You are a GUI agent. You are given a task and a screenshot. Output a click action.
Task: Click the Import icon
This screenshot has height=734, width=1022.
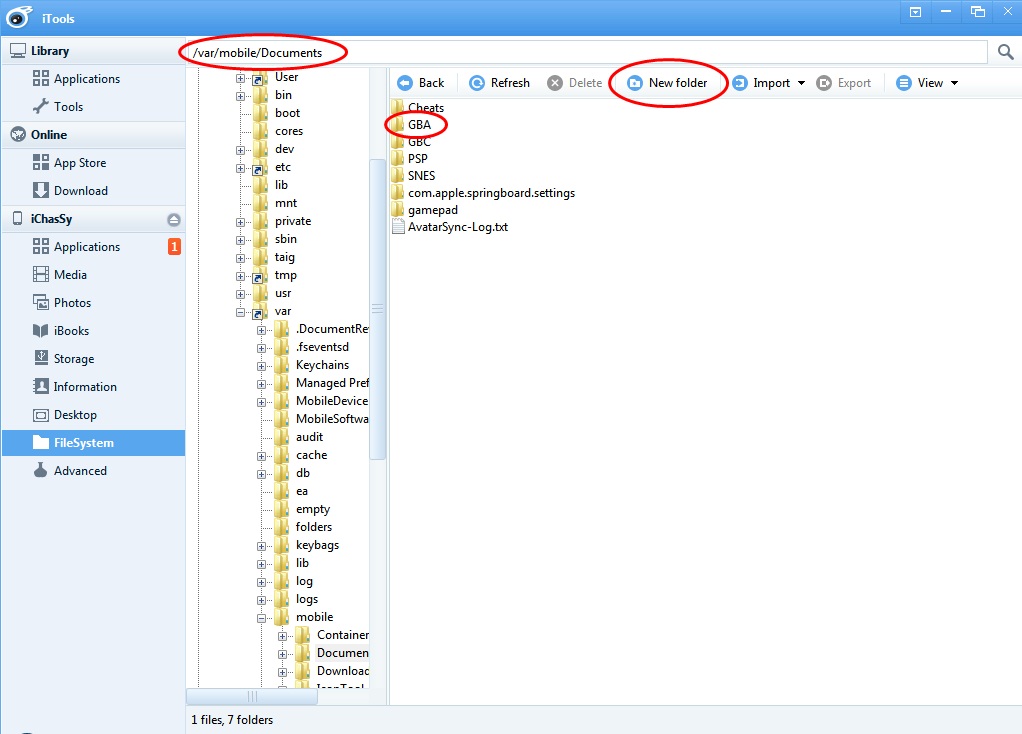point(740,83)
